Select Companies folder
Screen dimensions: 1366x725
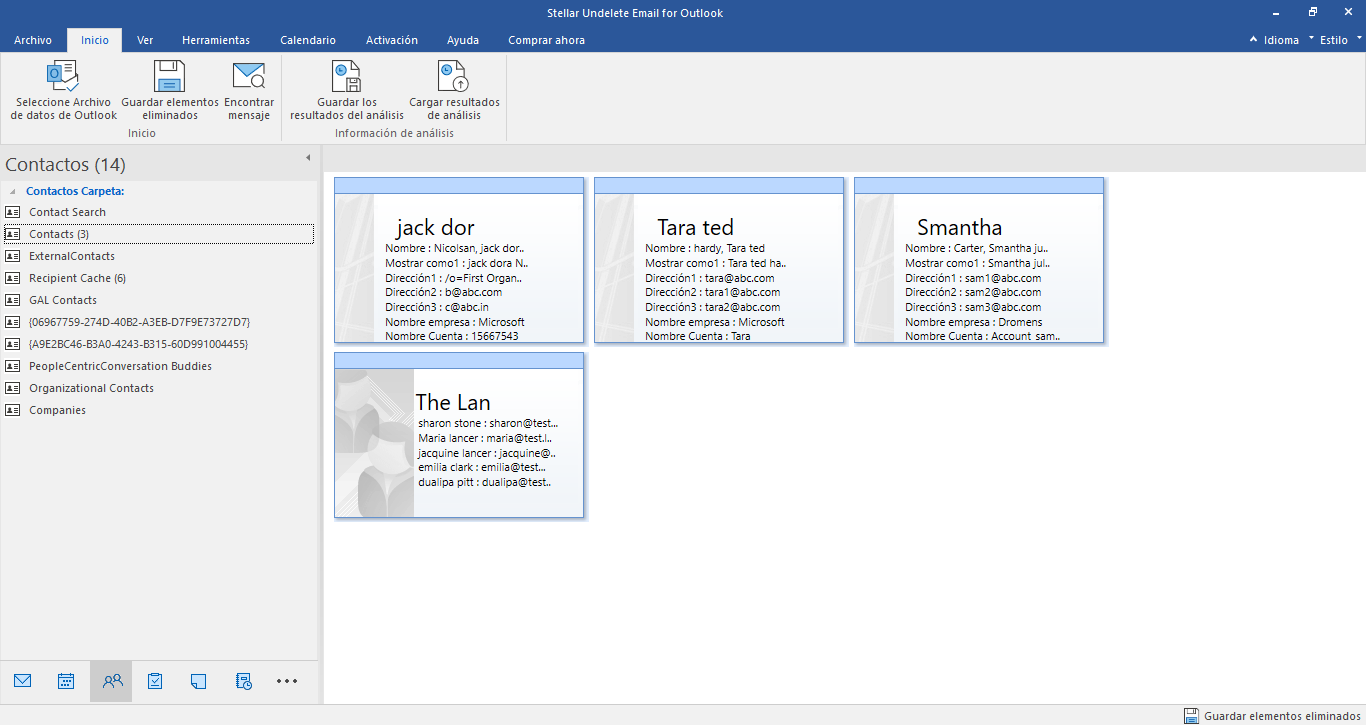point(158,410)
